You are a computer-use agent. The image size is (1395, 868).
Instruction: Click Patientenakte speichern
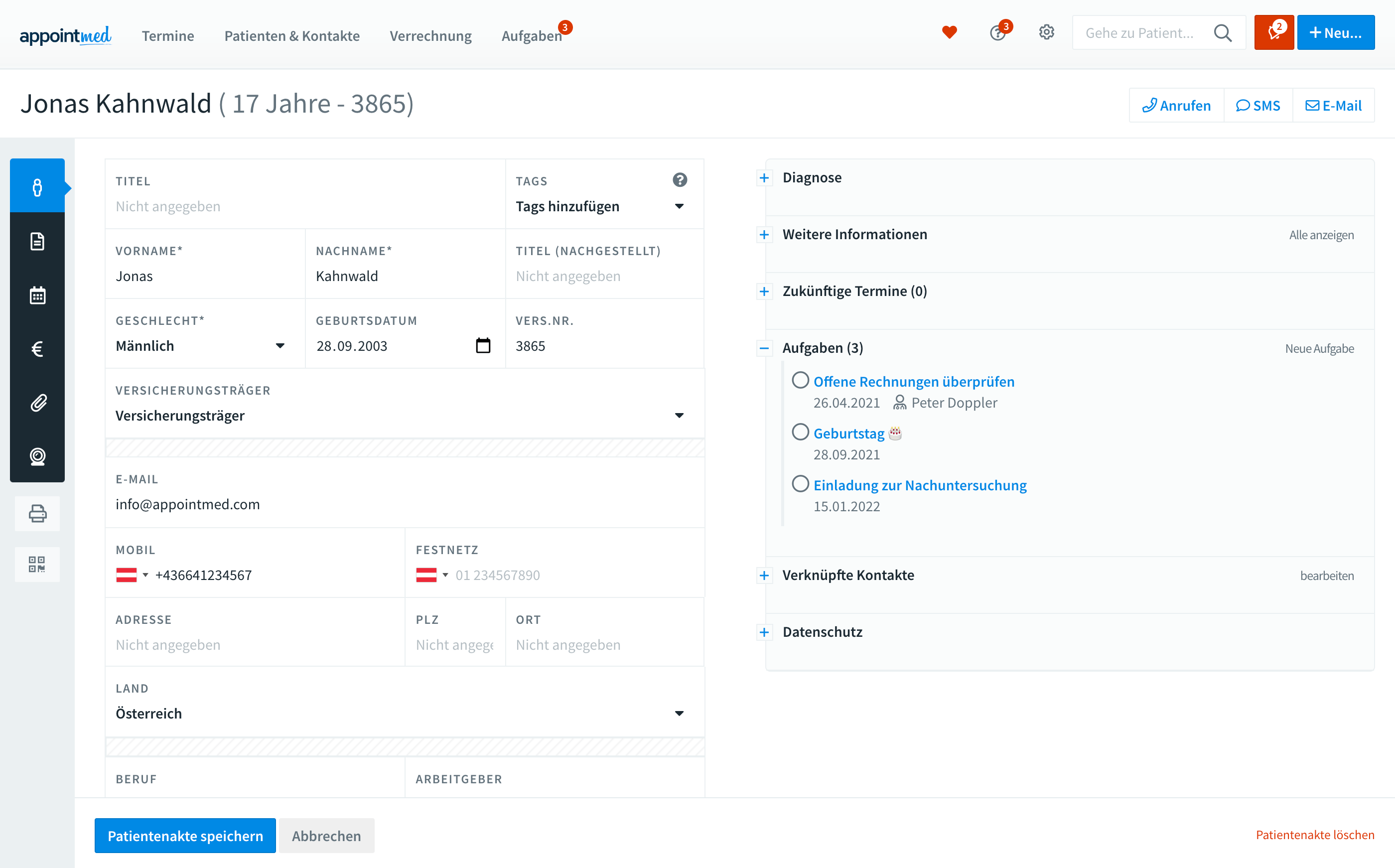point(185,836)
